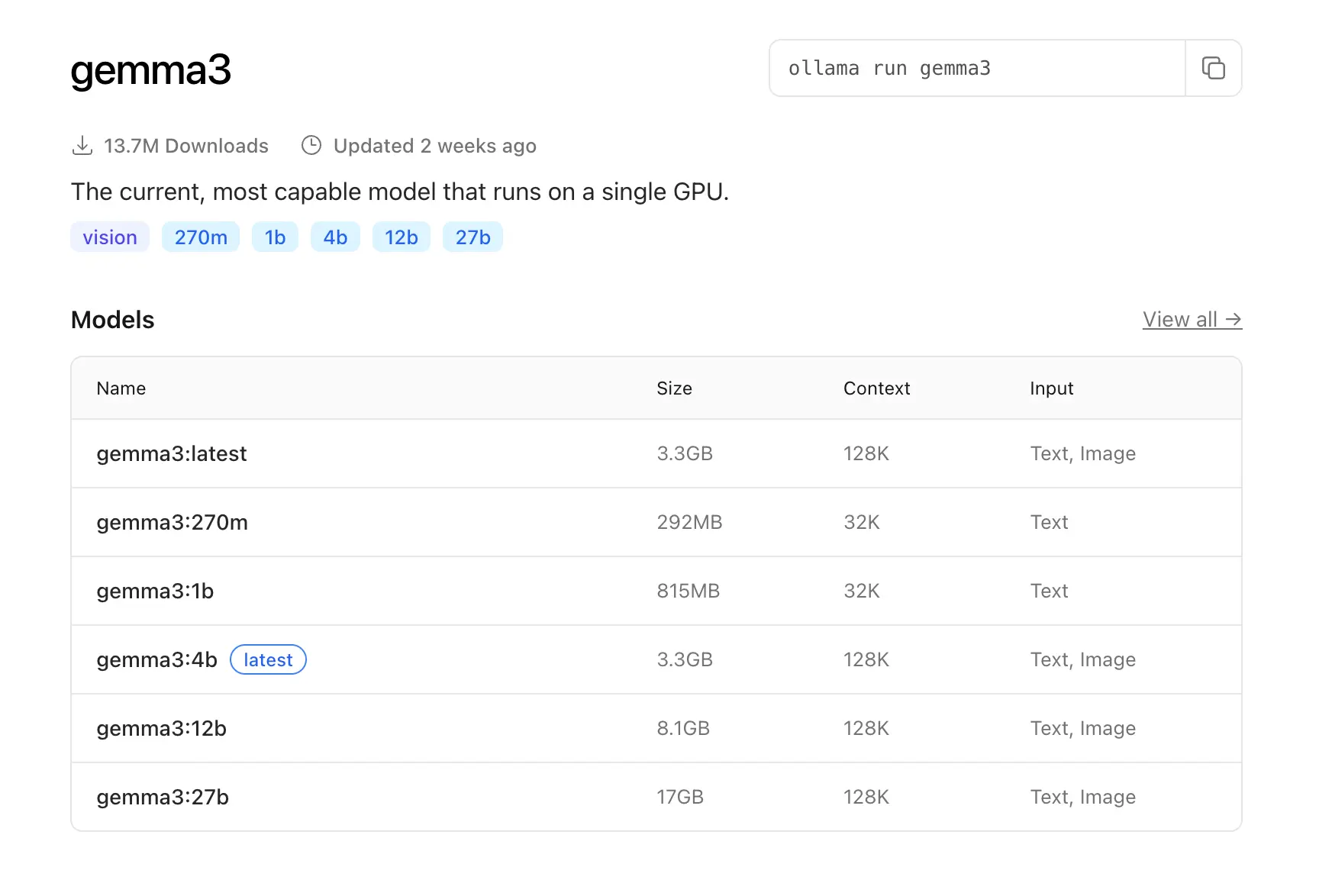Open the gemma3:1b model
This screenshot has height=896, width=1319.
coord(155,591)
